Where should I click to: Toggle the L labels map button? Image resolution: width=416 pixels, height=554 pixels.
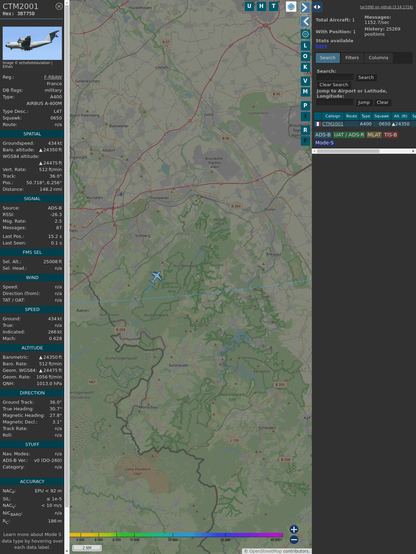point(305,46)
